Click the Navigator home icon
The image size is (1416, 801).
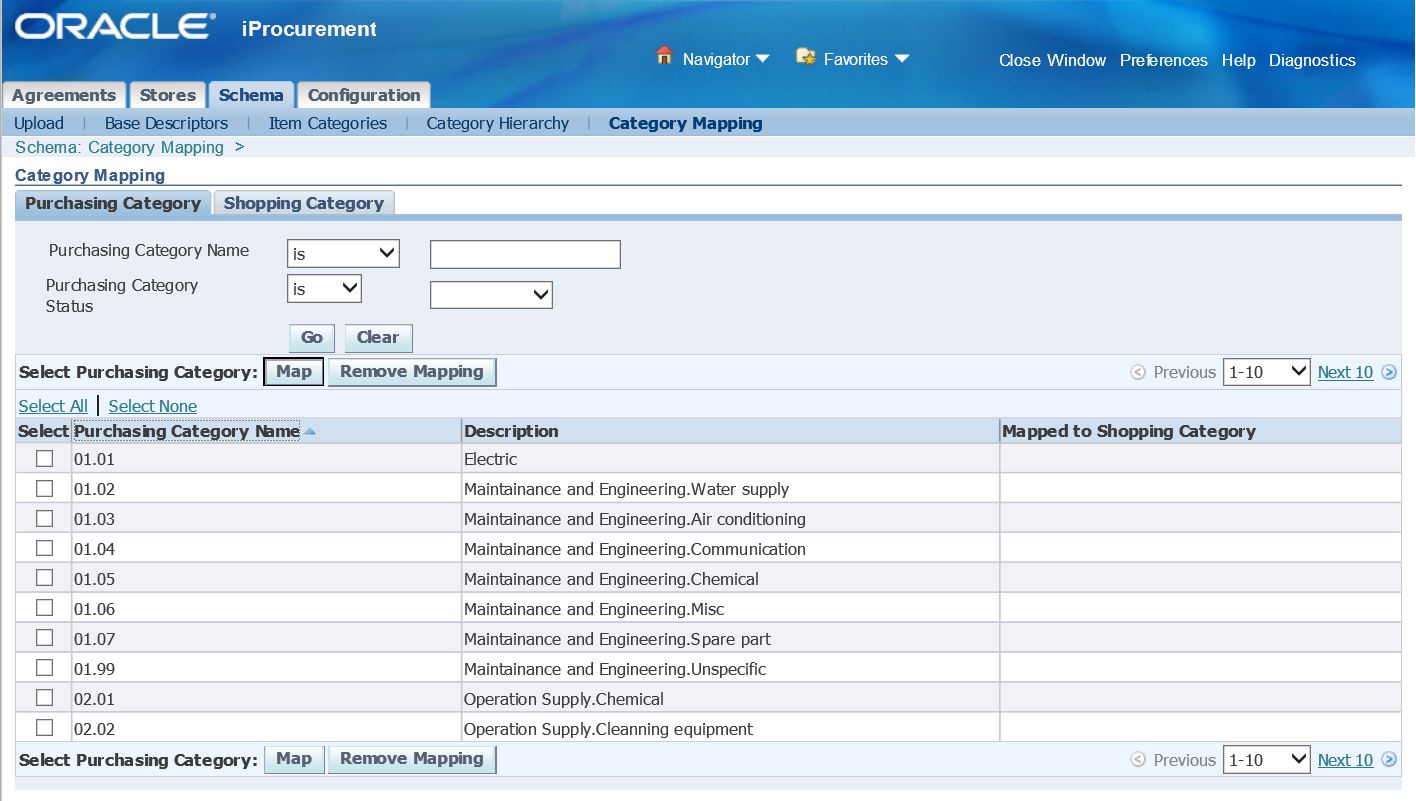click(x=664, y=57)
